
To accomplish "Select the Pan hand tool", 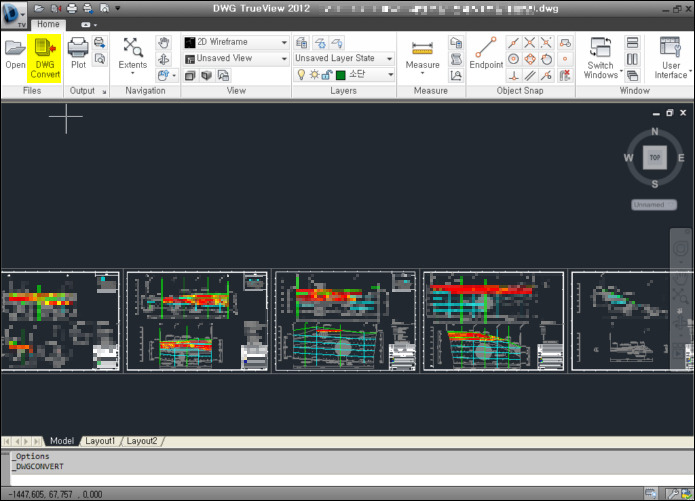I will pos(164,43).
